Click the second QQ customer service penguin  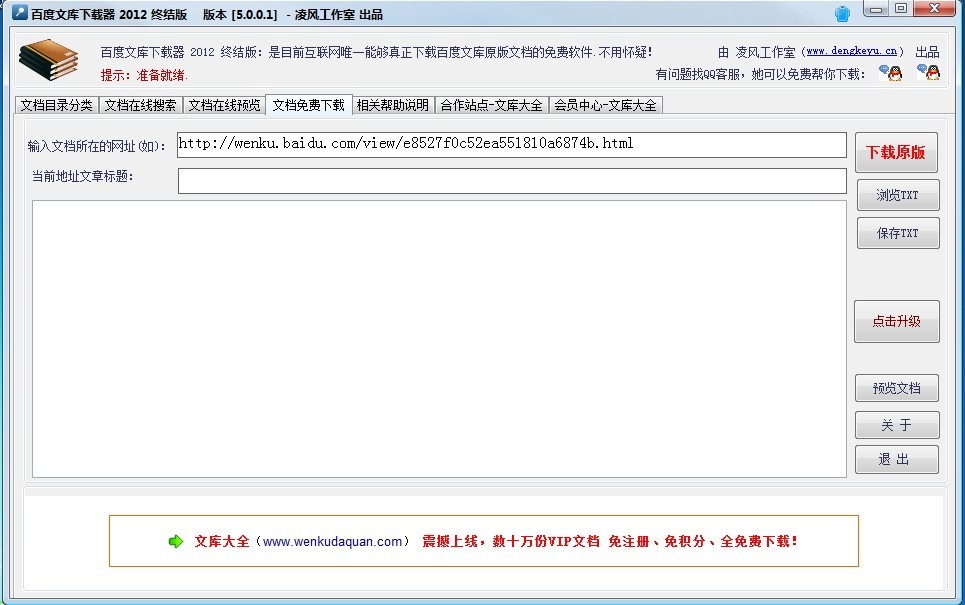(x=929, y=73)
